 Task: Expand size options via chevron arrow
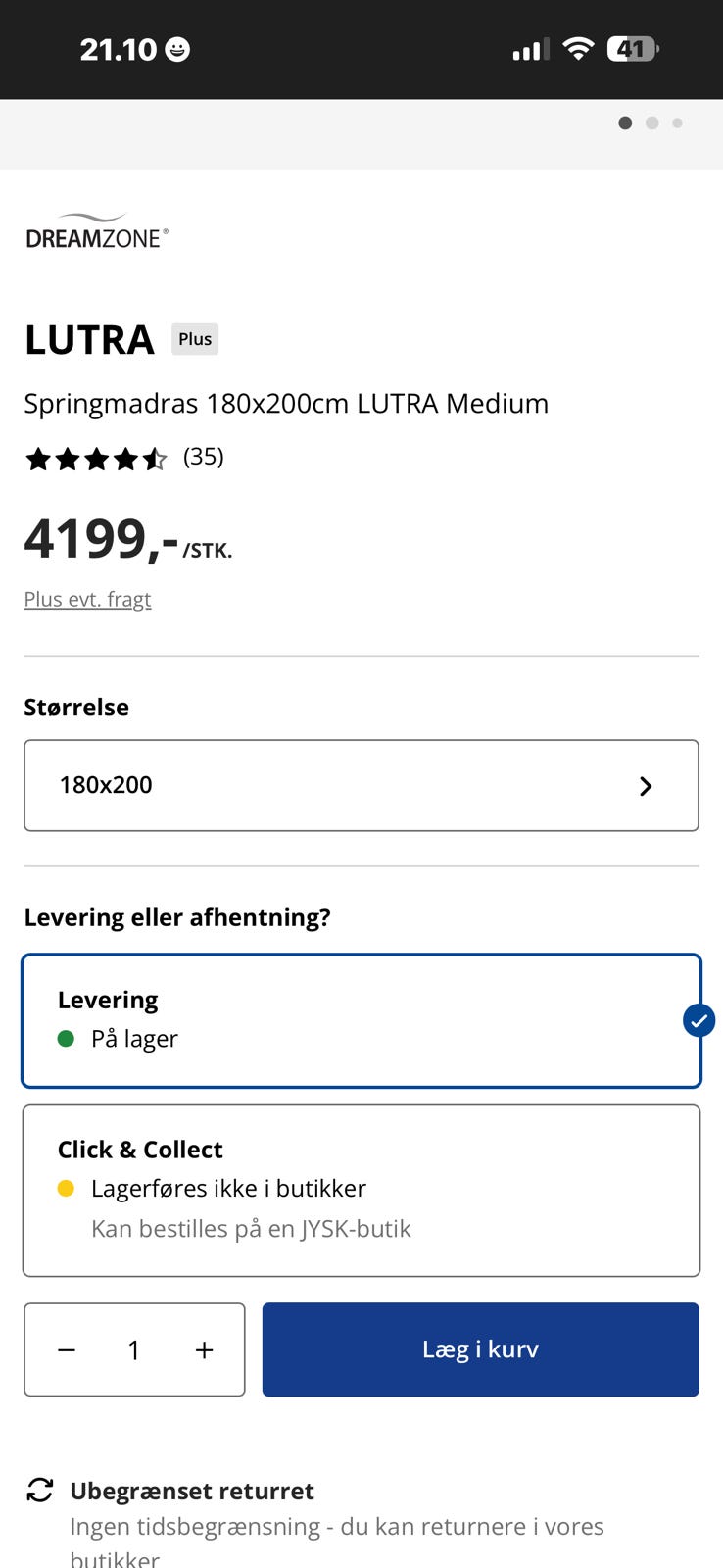(646, 786)
